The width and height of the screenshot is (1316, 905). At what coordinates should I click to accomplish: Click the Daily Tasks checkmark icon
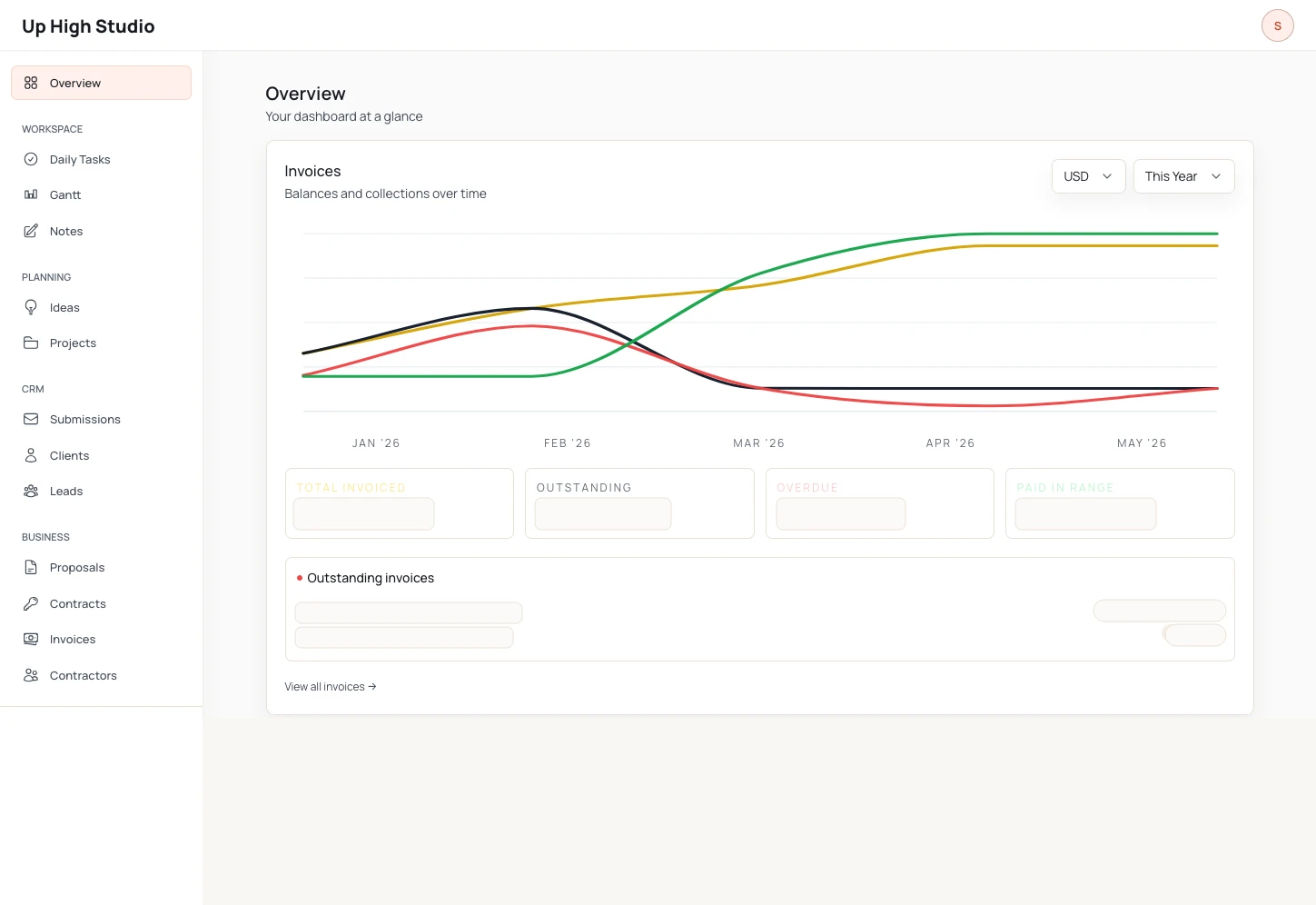tap(31, 159)
